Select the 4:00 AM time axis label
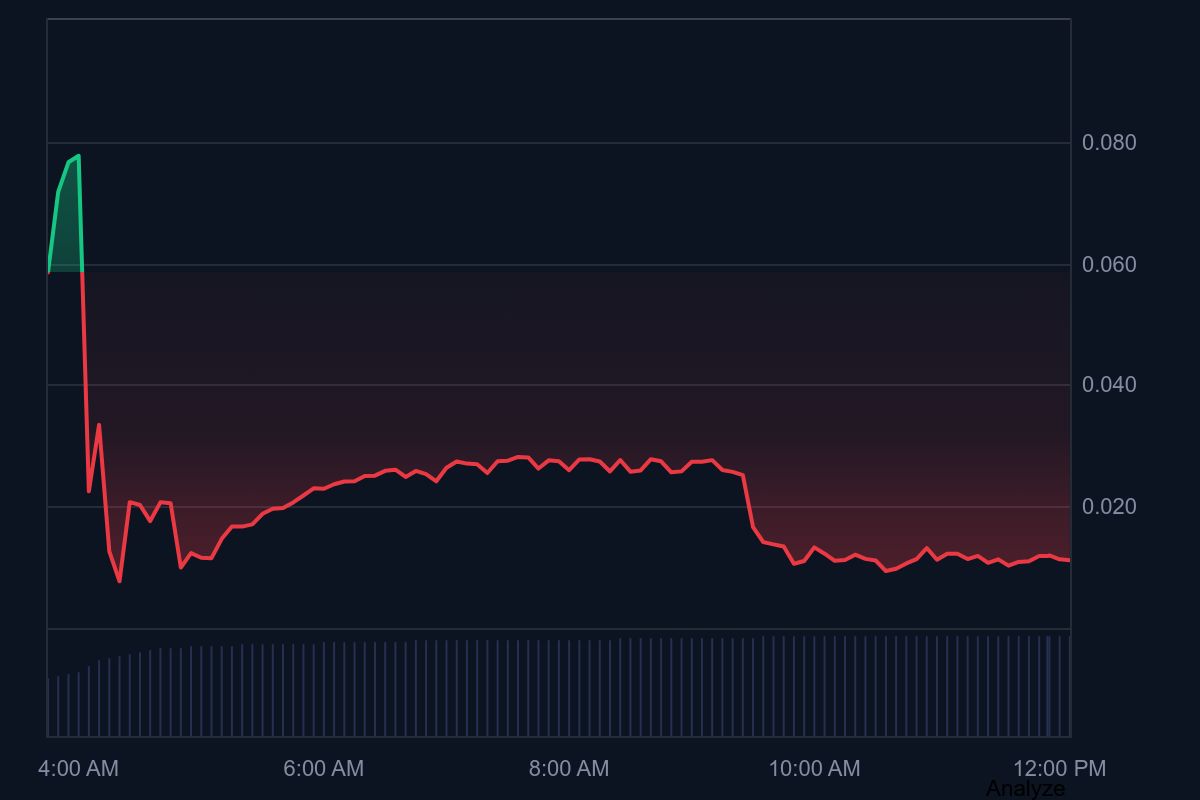The image size is (1200, 800). 78,768
